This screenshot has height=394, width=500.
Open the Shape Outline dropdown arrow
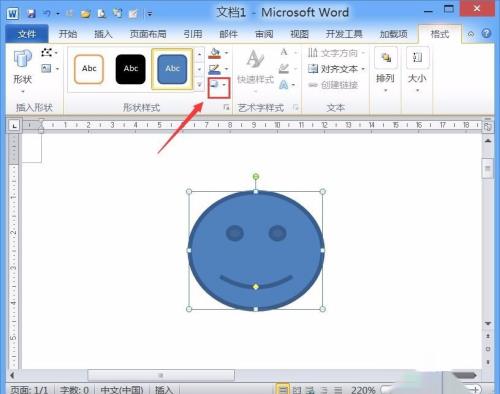click(x=226, y=69)
